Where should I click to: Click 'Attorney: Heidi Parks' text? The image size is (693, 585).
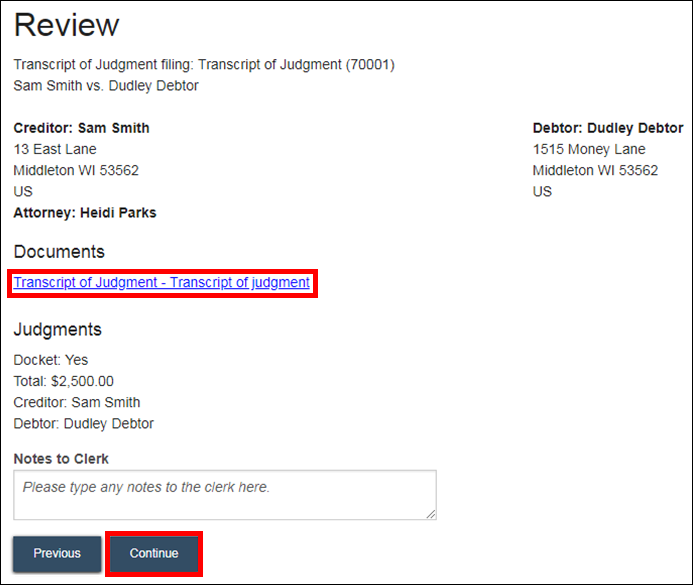[x=85, y=213]
